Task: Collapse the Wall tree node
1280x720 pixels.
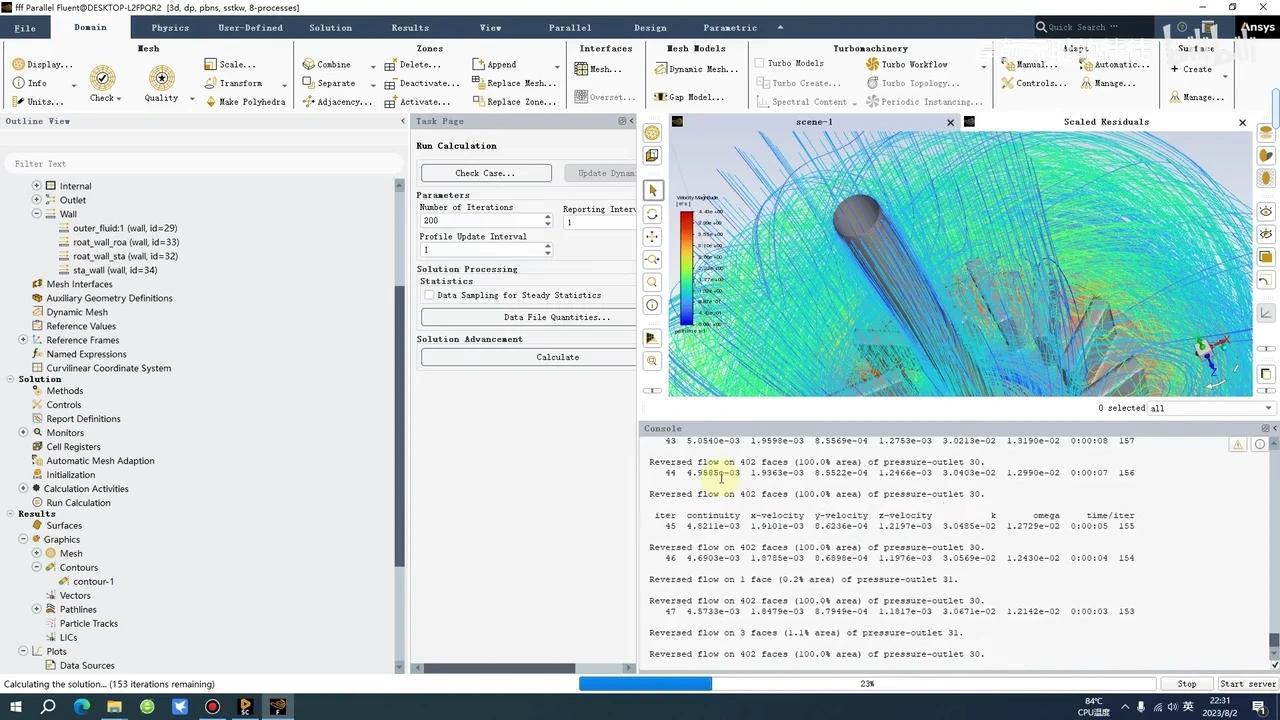Action: click(37, 214)
